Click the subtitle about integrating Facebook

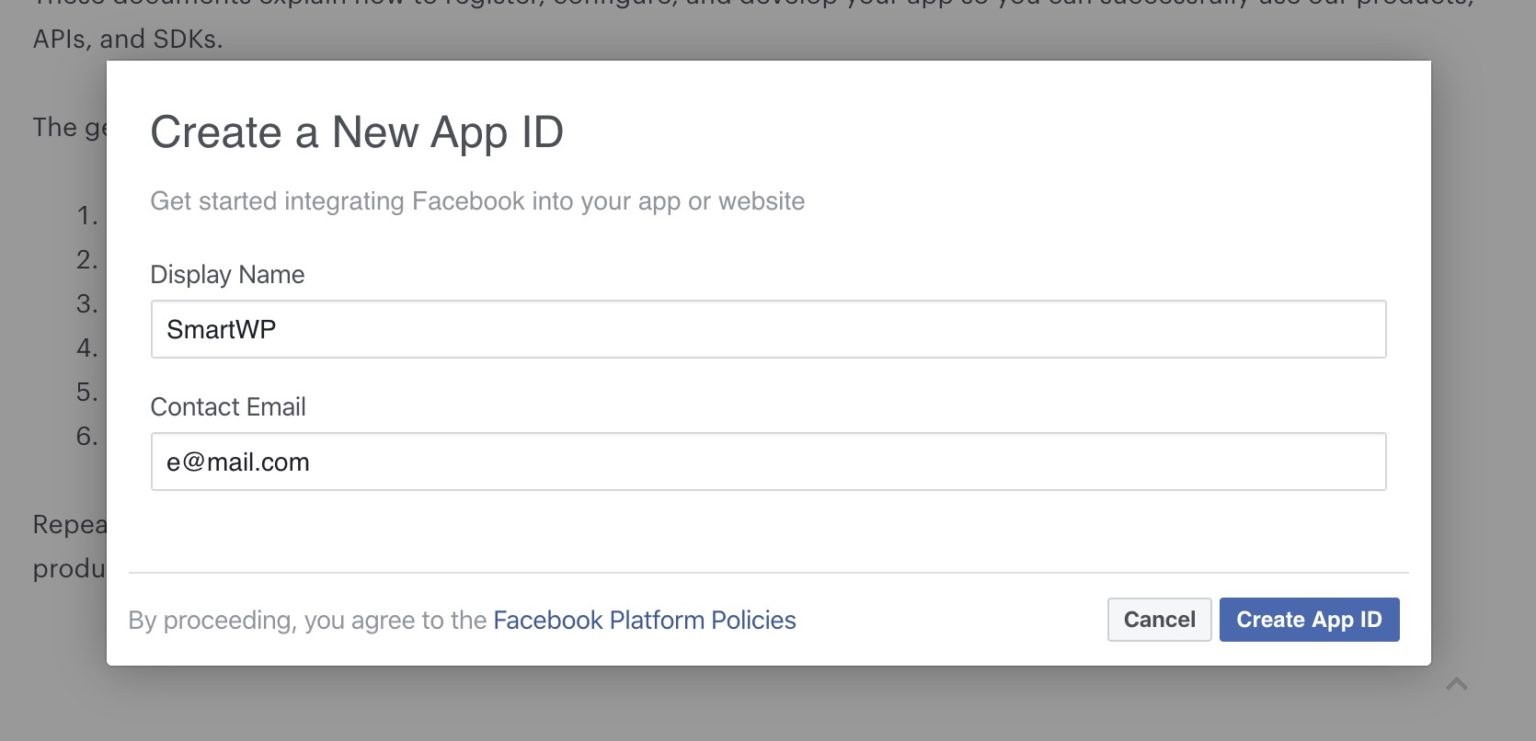pyautogui.click(x=477, y=201)
